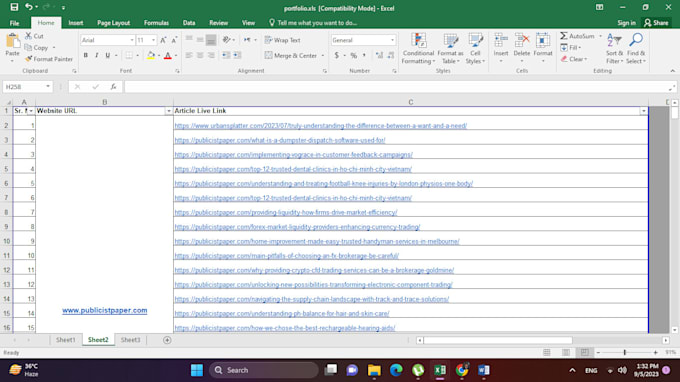This screenshot has width=680, height=382.
Task: Open the Orientation text-rotation tool
Action: pyautogui.click(x=226, y=40)
